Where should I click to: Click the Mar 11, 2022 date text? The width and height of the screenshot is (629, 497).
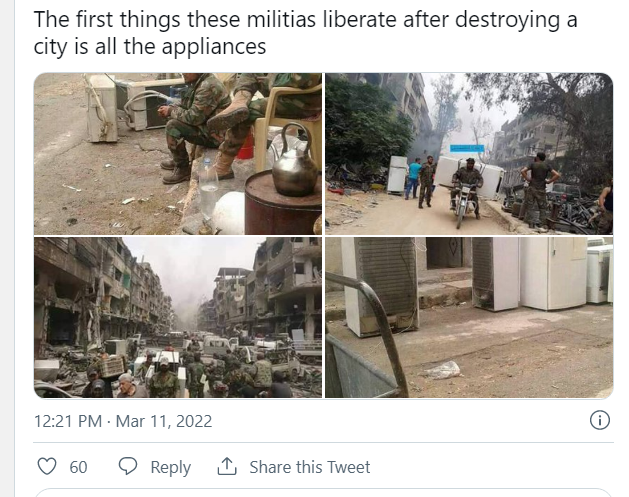pyautogui.click(x=167, y=421)
